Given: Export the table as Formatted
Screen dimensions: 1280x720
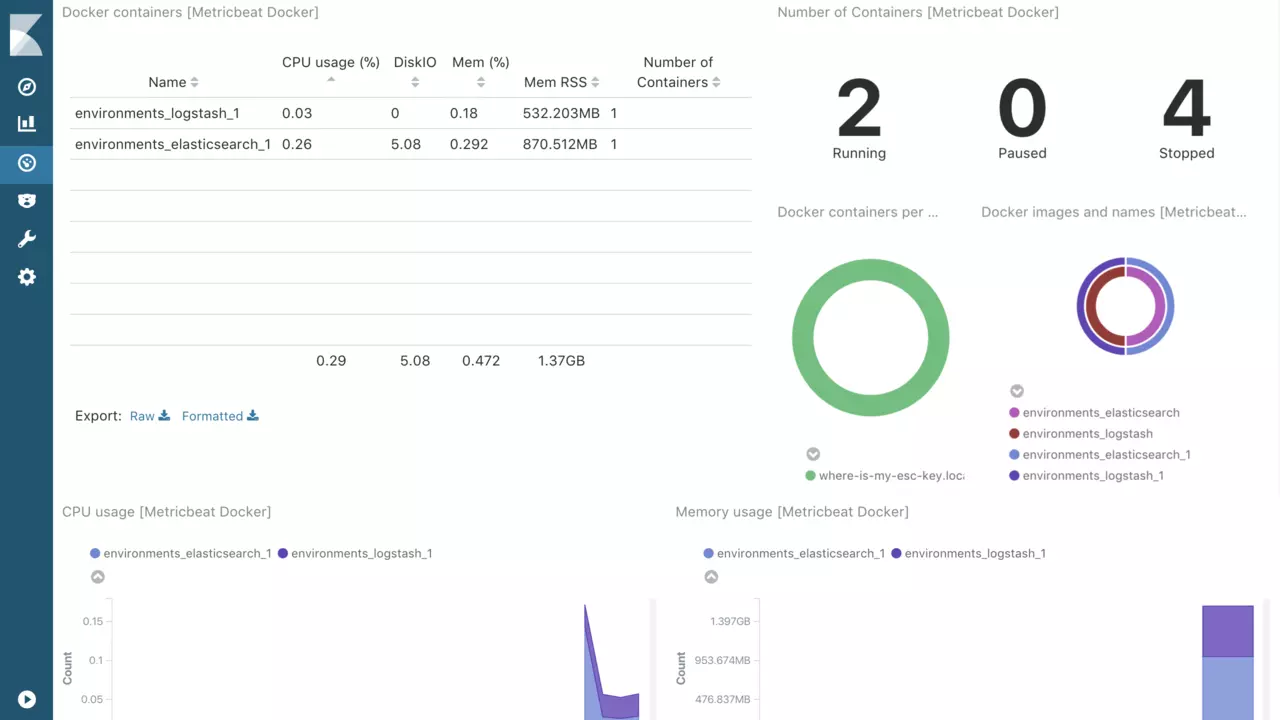Looking at the screenshot, I should 220,416.
